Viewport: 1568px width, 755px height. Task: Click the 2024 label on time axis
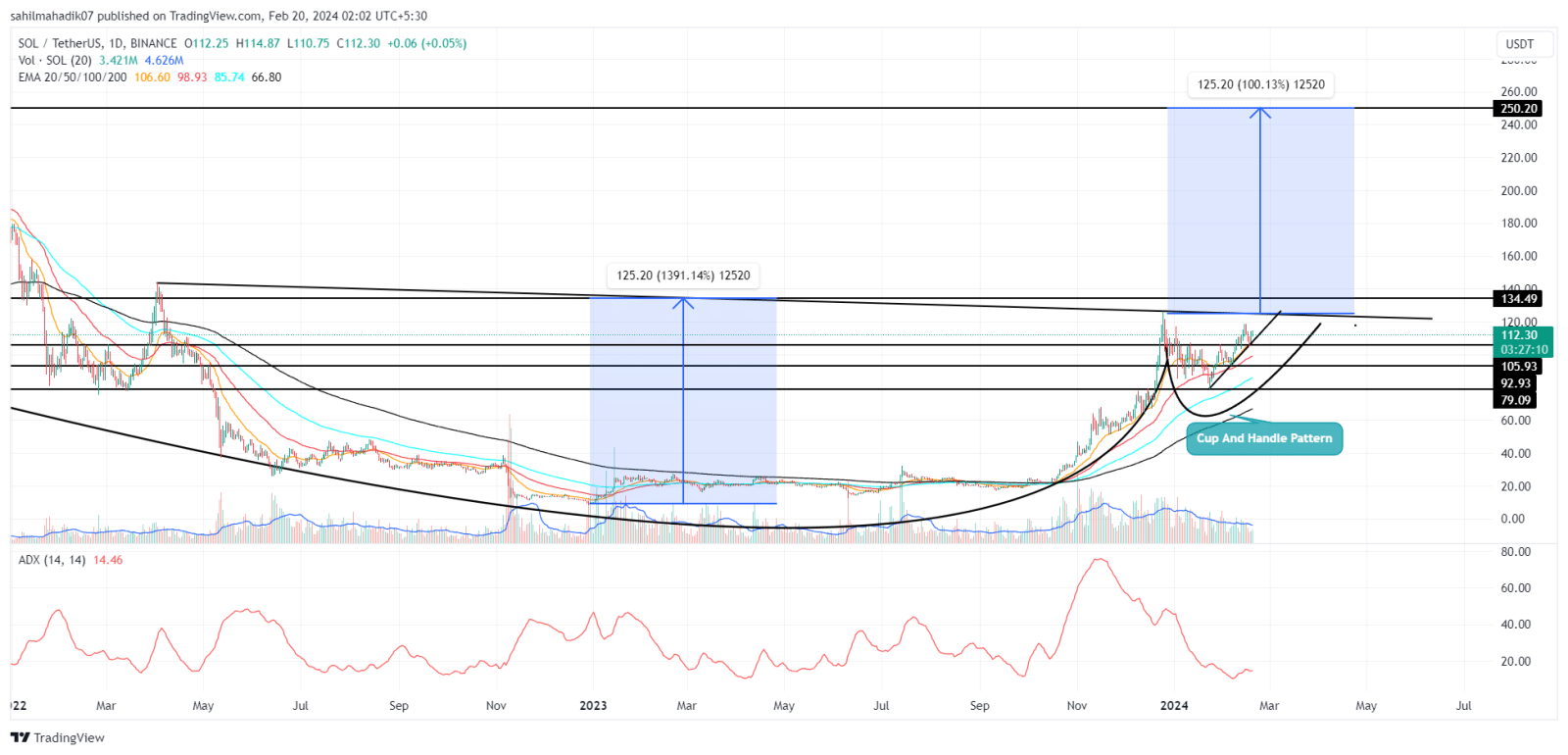pos(1173,706)
